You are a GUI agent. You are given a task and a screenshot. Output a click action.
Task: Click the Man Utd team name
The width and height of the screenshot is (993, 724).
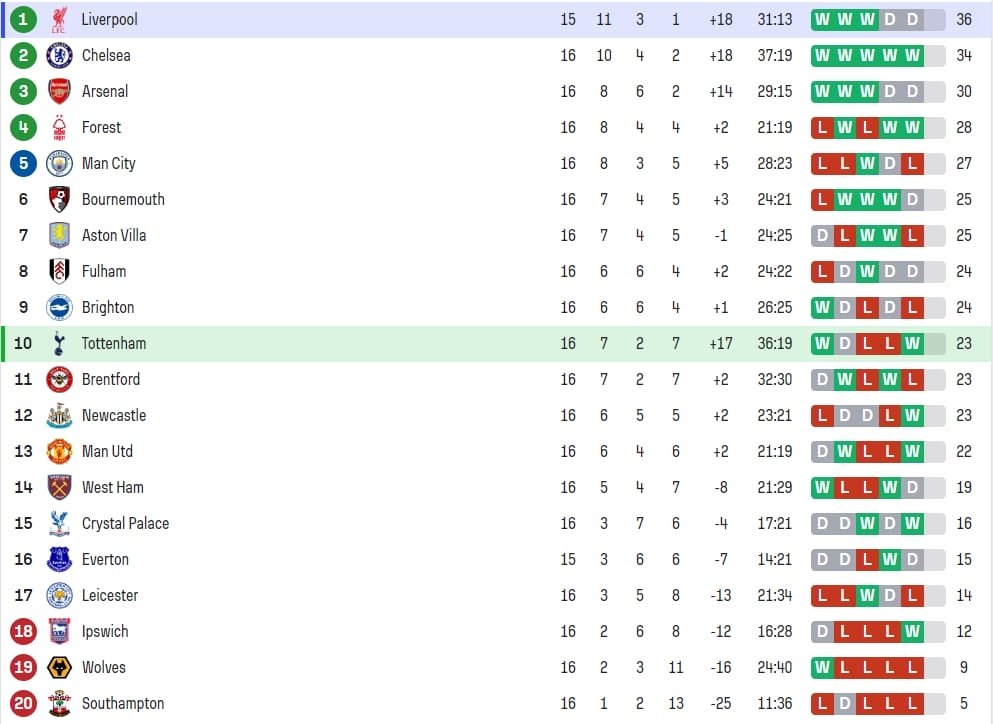(x=107, y=451)
